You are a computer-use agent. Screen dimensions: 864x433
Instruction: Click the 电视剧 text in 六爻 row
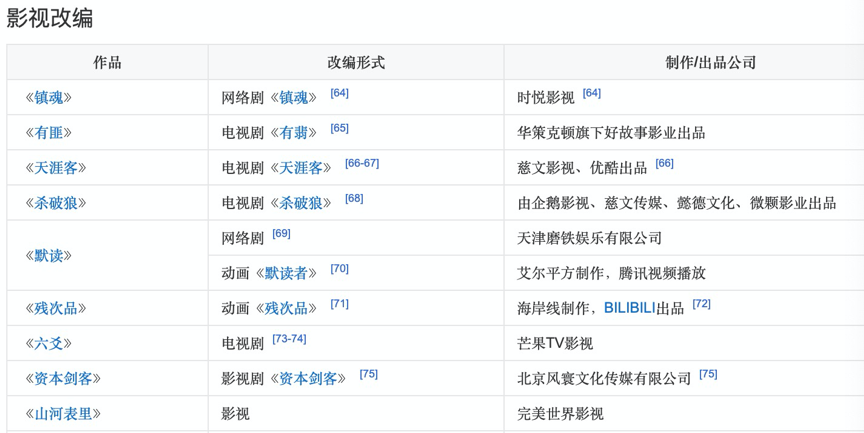[x=242, y=344]
